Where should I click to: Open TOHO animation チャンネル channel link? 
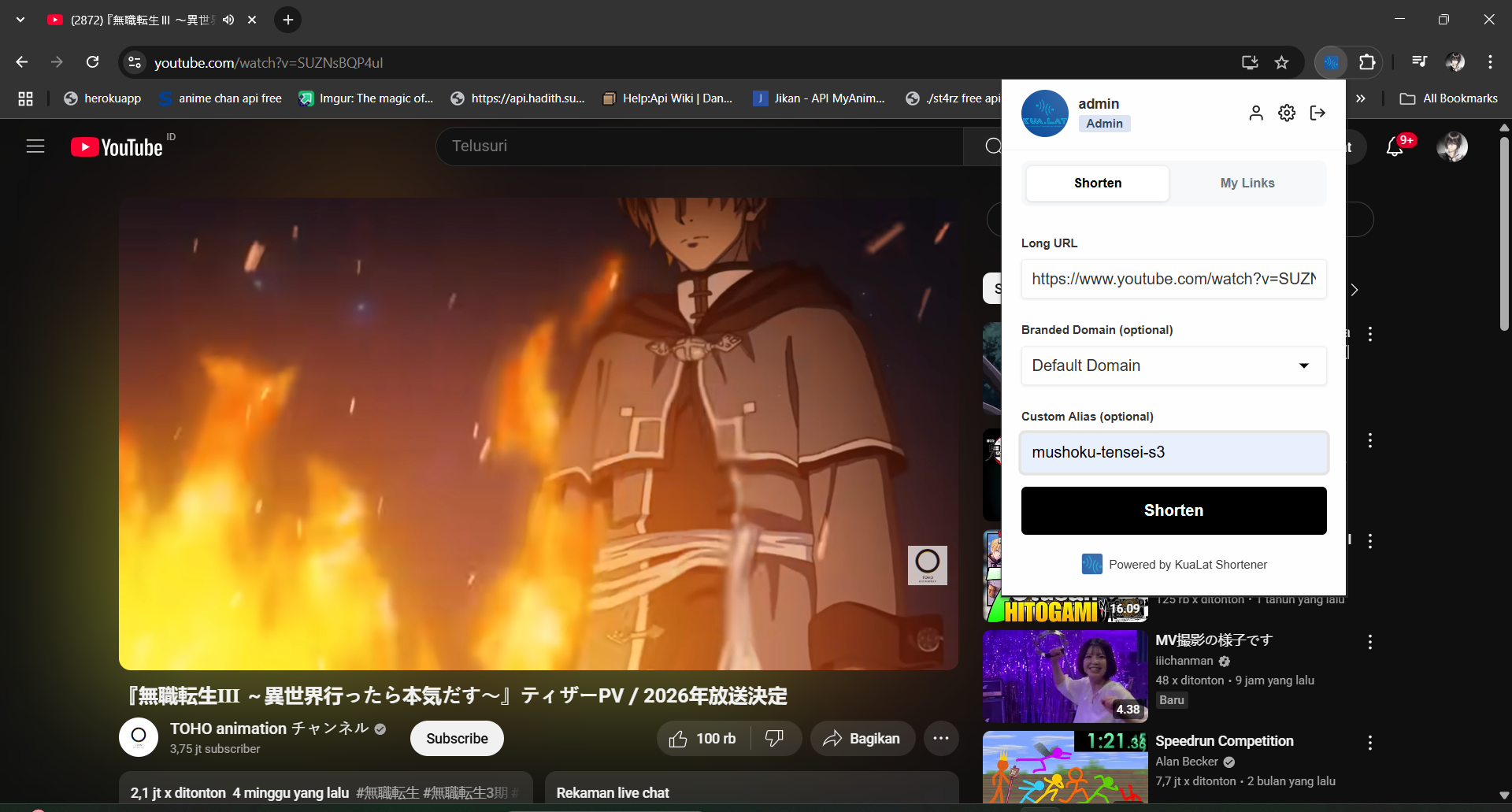269,729
